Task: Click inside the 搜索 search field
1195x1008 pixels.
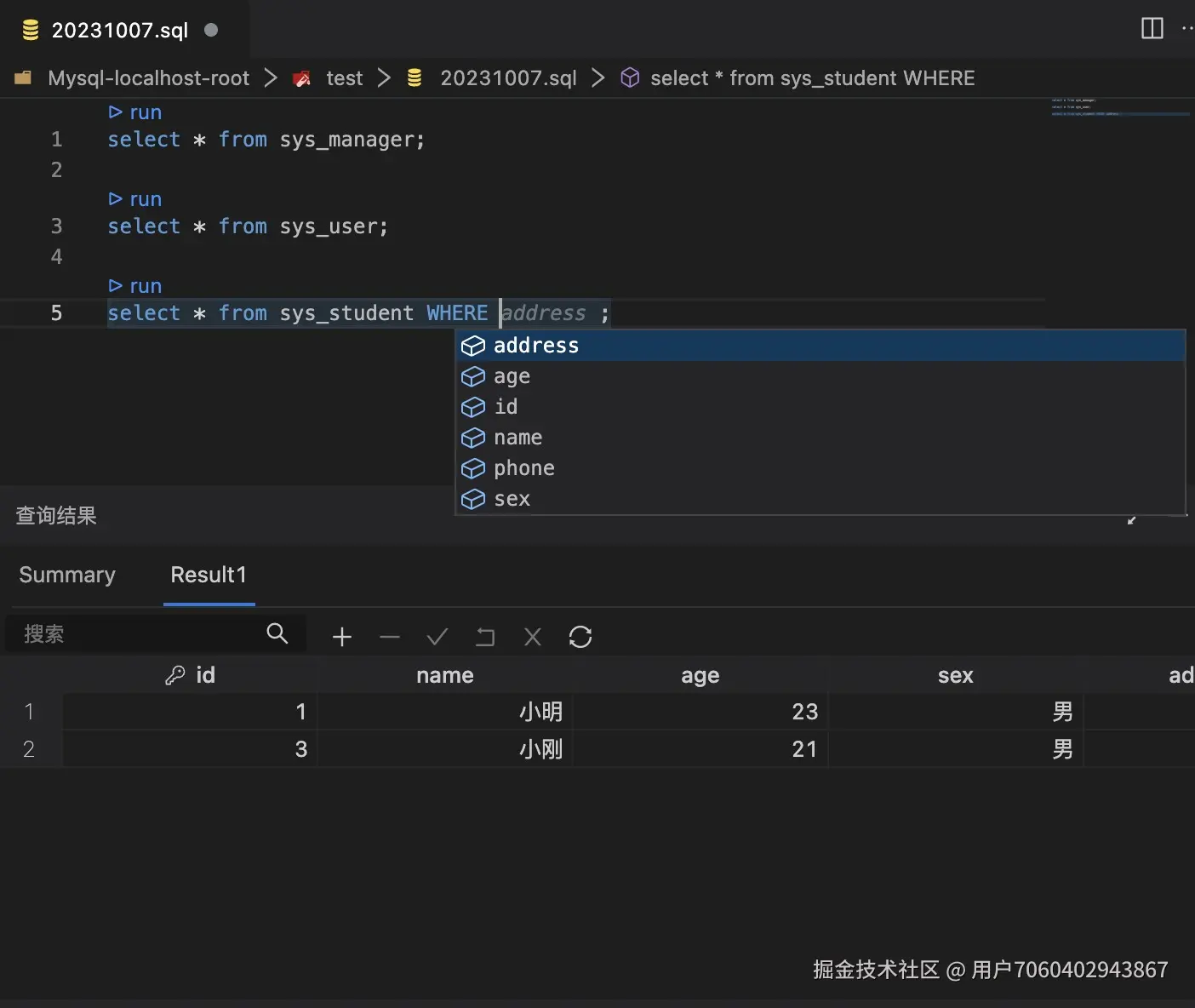Action: [x=136, y=634]
